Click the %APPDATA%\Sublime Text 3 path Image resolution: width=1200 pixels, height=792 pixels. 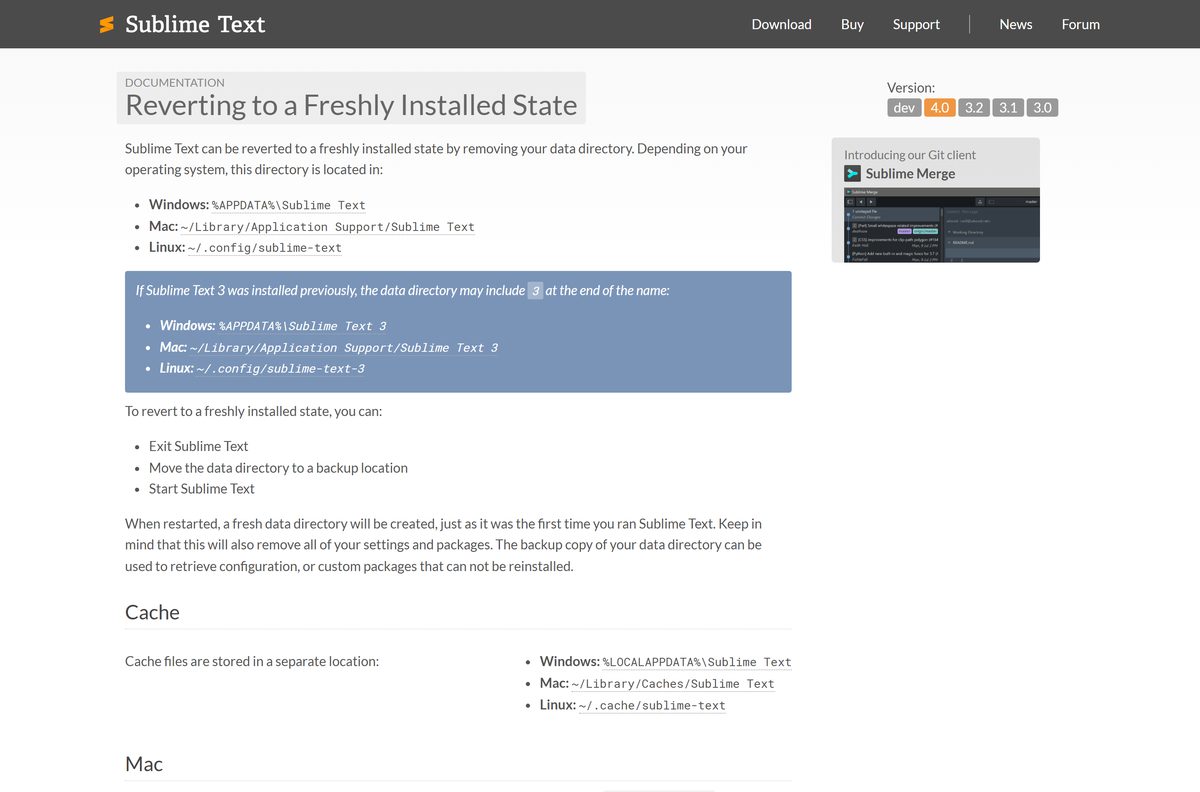(302, 326)
